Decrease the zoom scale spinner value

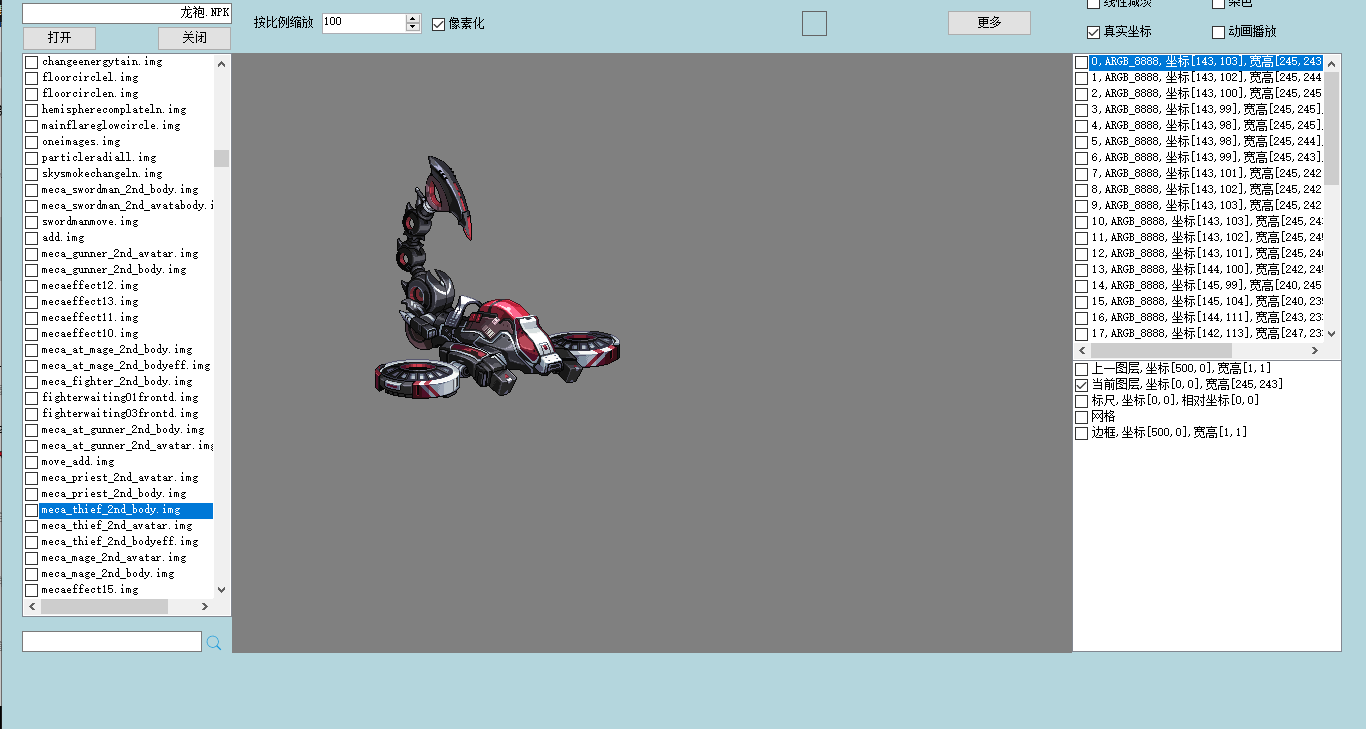coord(413,27)
